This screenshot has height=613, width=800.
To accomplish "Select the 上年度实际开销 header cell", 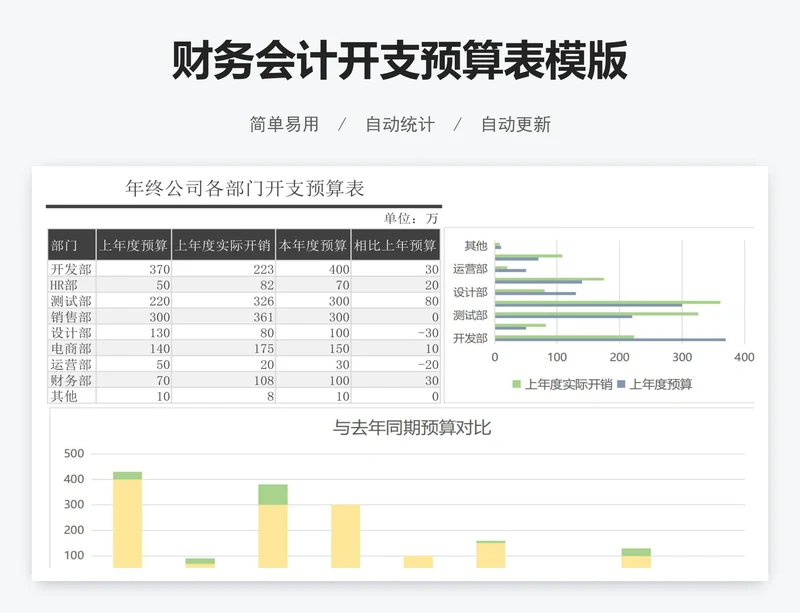I will tap(223, 245).
